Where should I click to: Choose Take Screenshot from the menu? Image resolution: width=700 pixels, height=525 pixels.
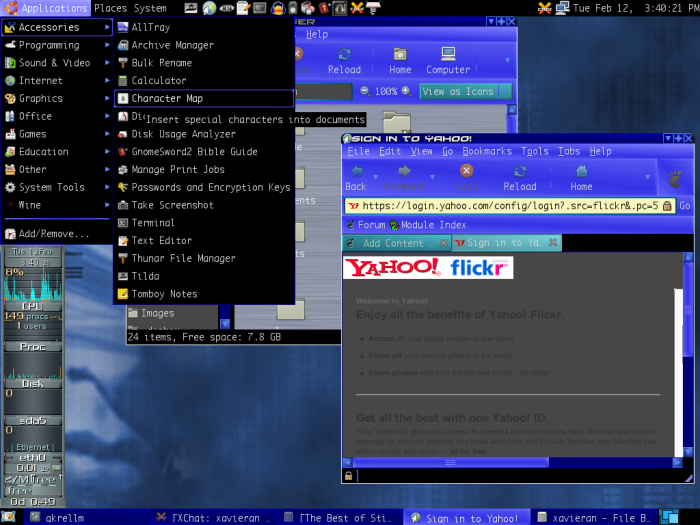point(204,205)
